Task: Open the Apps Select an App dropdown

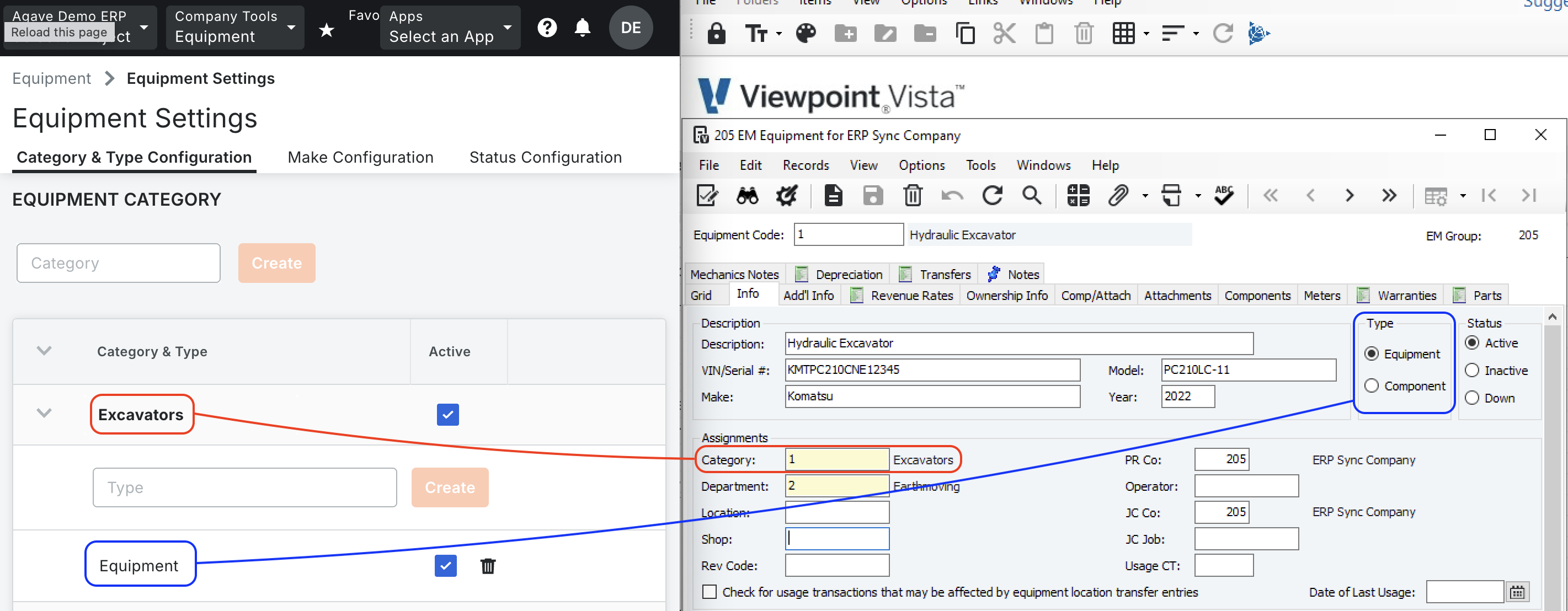Action: [x=450, y=28]
